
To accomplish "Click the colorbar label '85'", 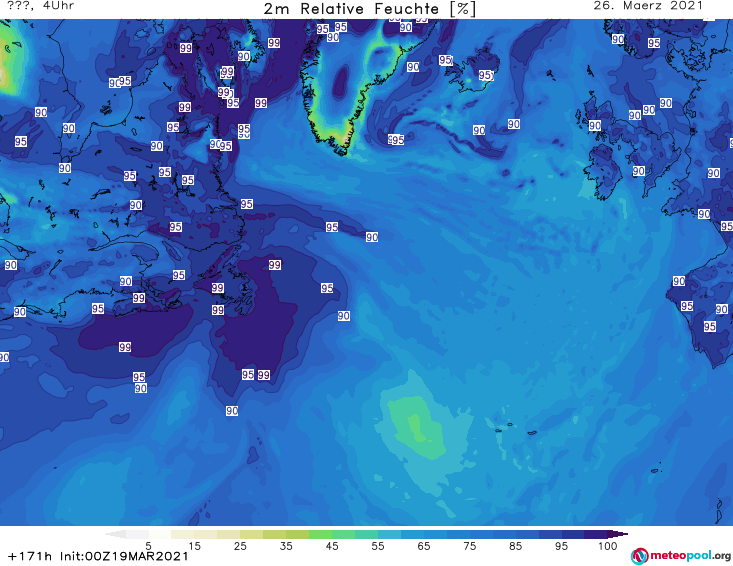I will 515,546.
